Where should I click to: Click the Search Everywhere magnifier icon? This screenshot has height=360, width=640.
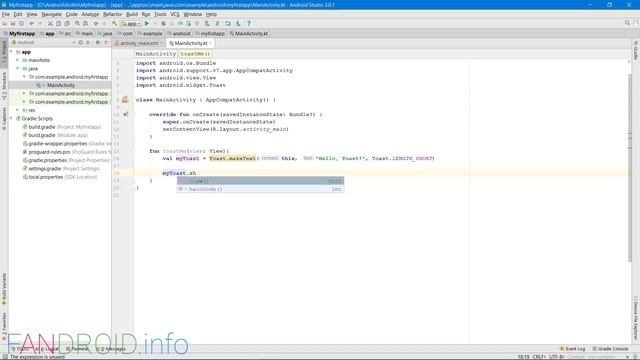627,23
